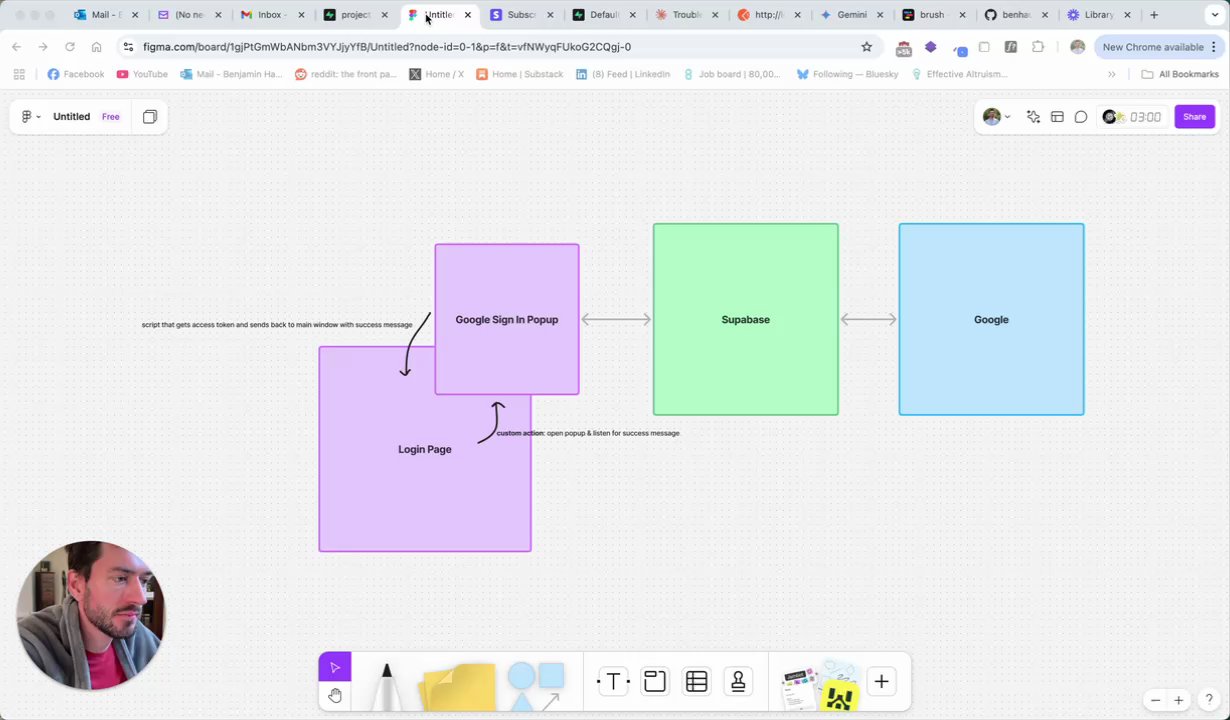Image resolution: width=1230 pixels, height=720 pixels.
Task: Select connector between Popup and Supabase
Action: [616, 319]
